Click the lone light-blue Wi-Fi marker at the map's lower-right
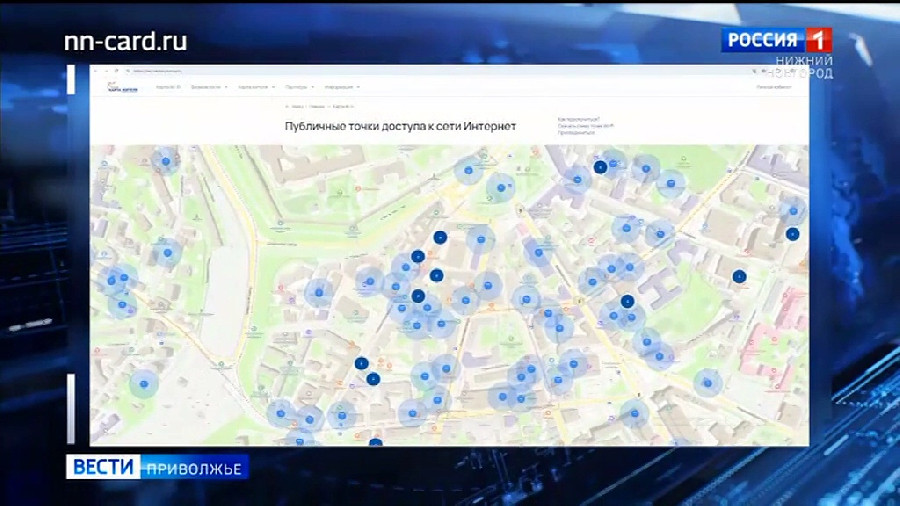900x506 pixels. click(x=708, y=381)
